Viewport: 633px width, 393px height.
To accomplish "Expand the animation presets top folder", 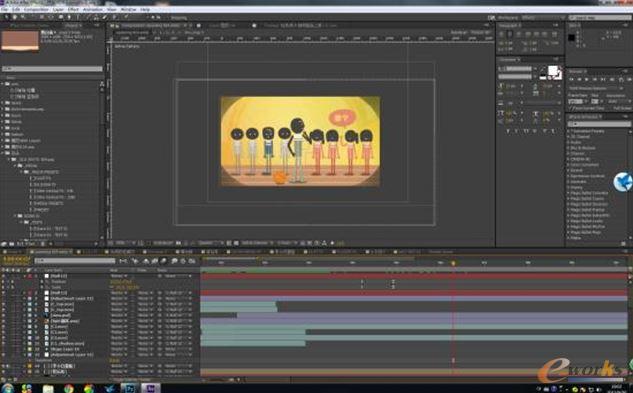I will point(569,131).
